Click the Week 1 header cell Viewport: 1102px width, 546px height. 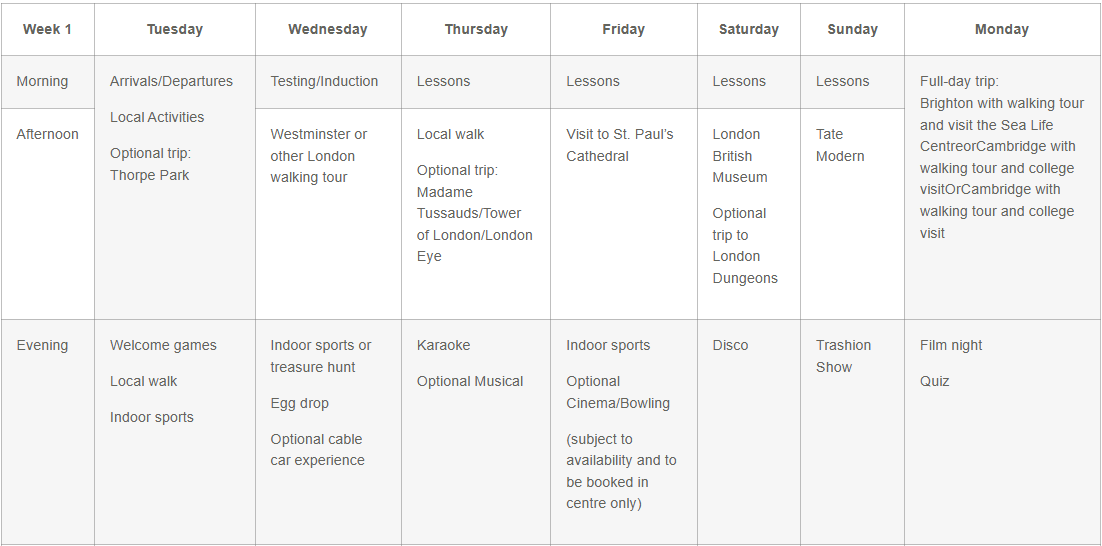tap(47, 29)
